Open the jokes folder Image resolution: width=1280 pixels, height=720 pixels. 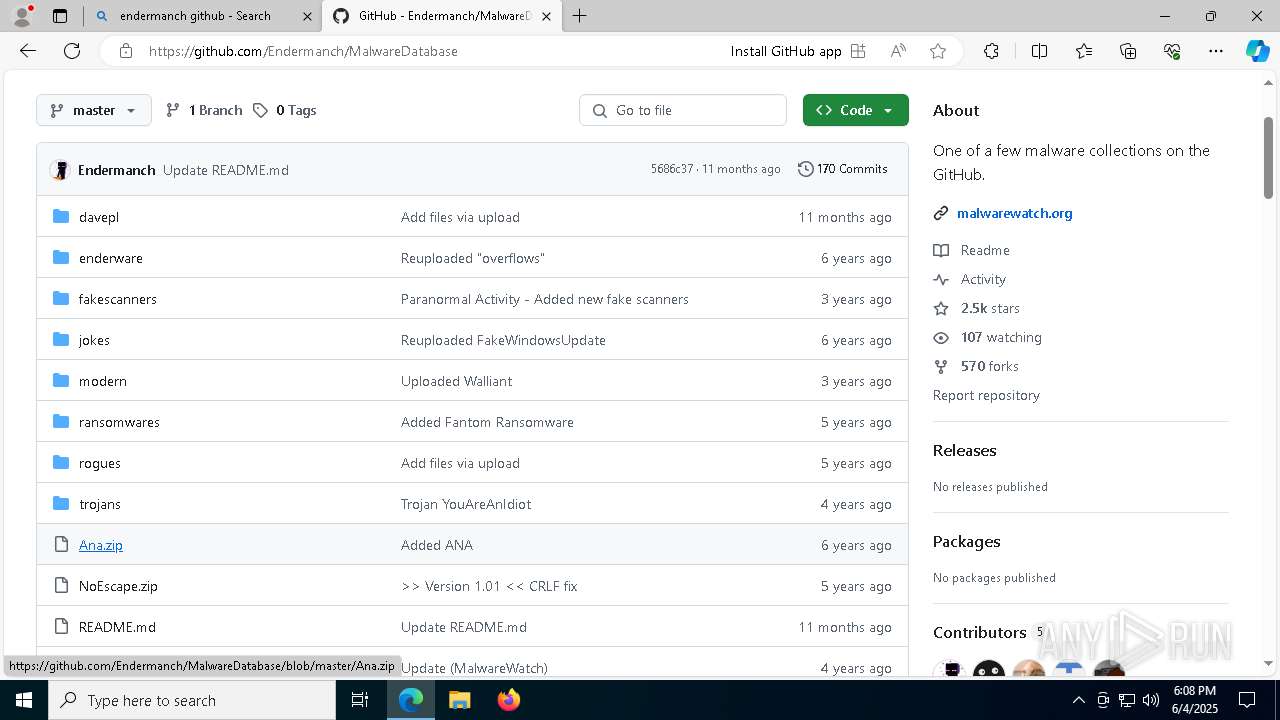pos(94,340)
